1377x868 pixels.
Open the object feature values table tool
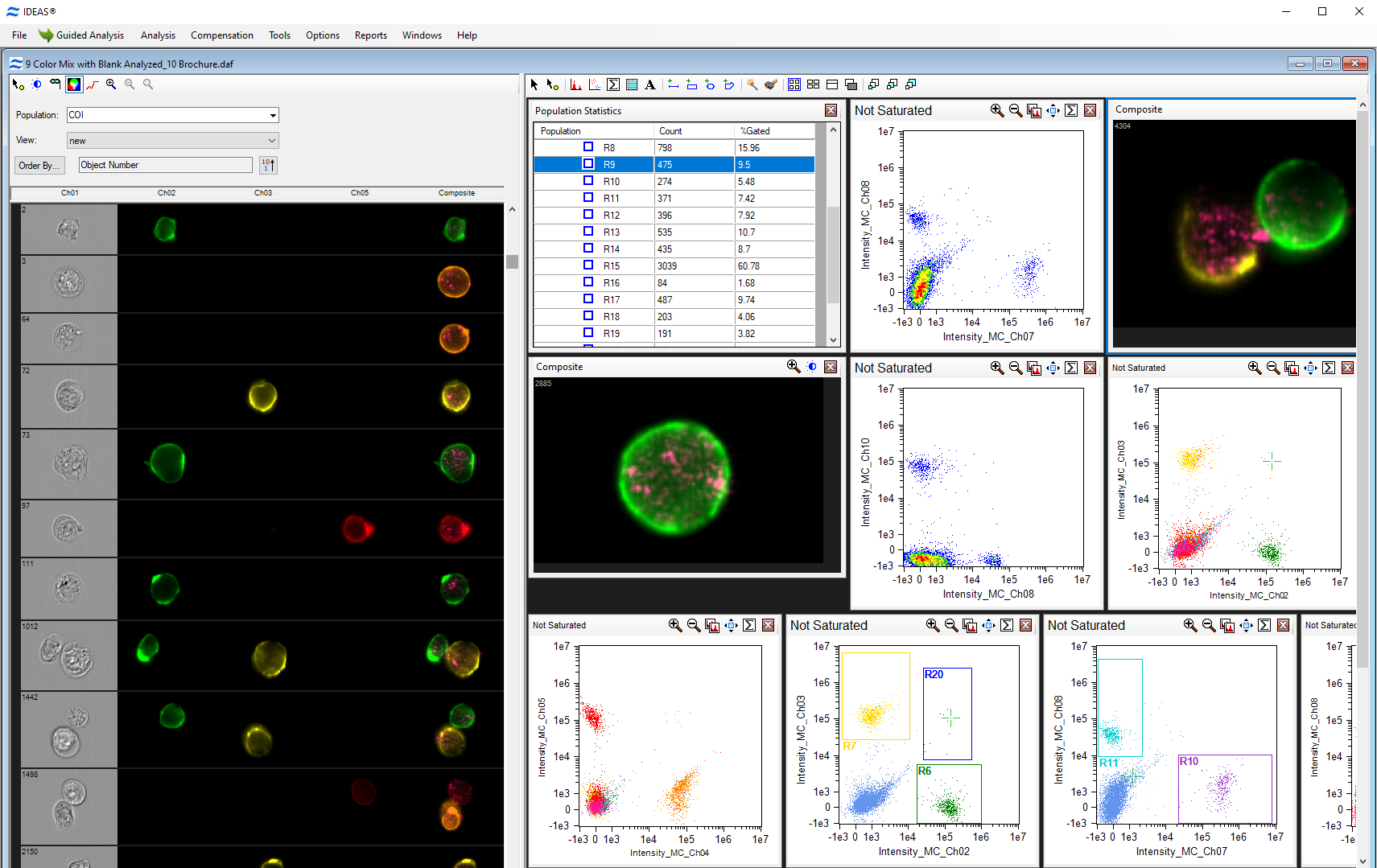pos(632,84)
